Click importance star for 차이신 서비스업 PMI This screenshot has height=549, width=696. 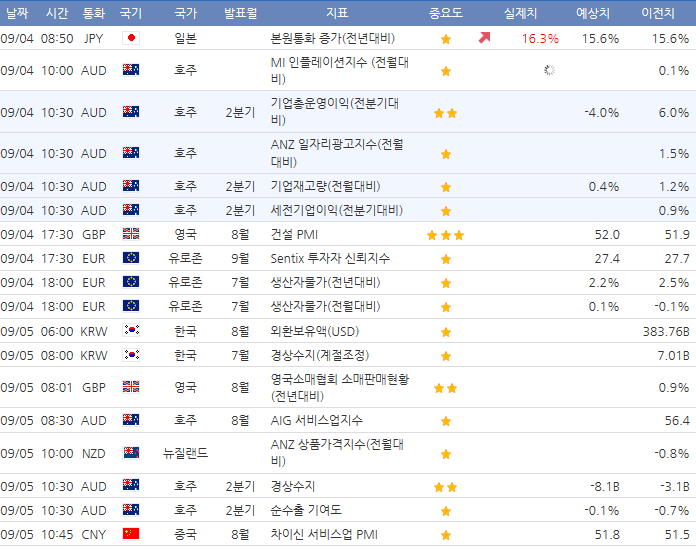point(446,536)
